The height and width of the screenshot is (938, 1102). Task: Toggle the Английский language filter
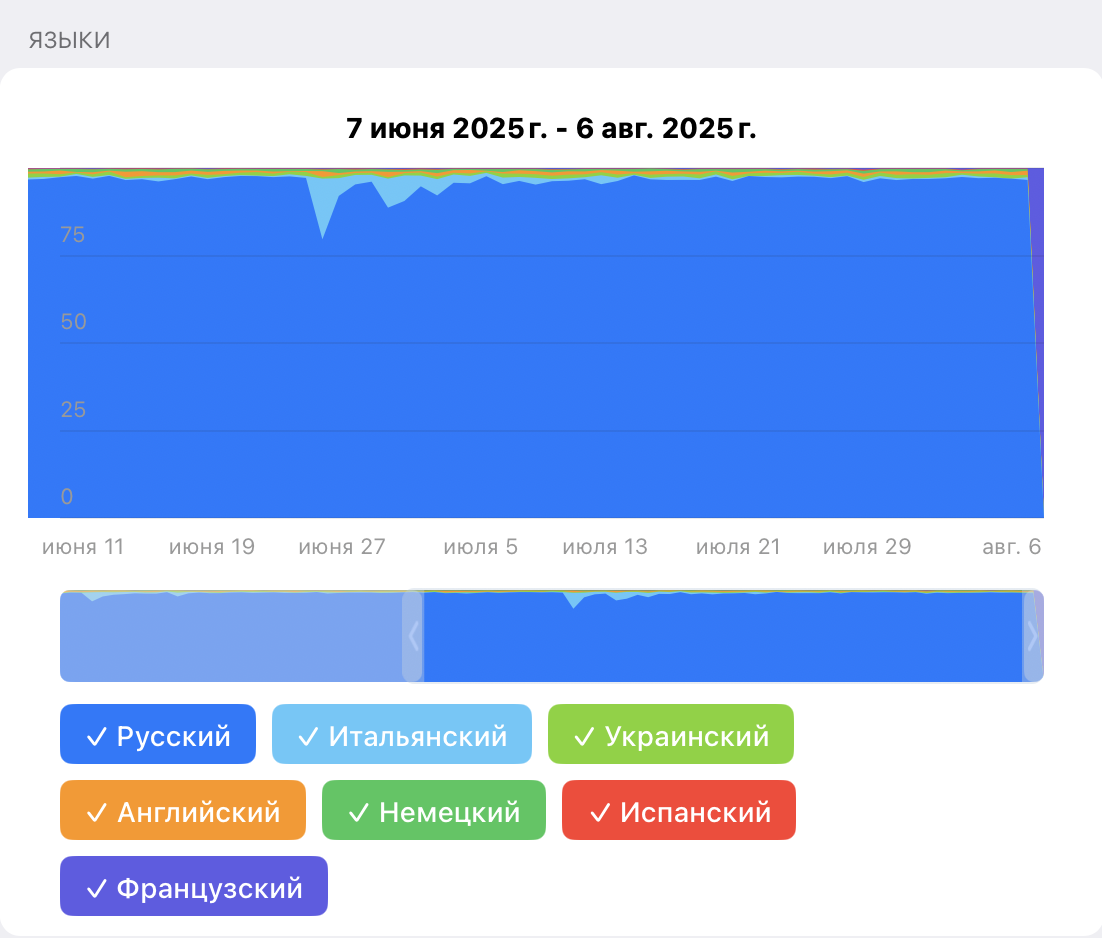(x=183, y=810)
